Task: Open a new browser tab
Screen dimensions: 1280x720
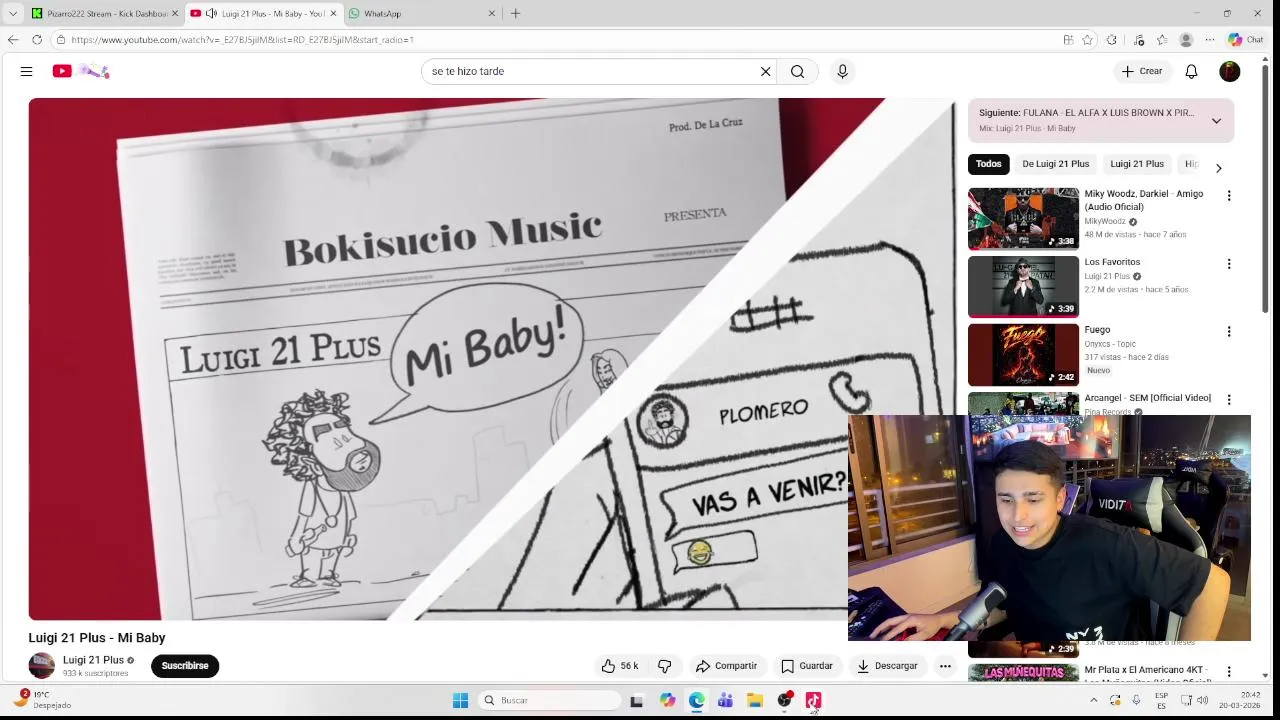Action: coord(515,13)
